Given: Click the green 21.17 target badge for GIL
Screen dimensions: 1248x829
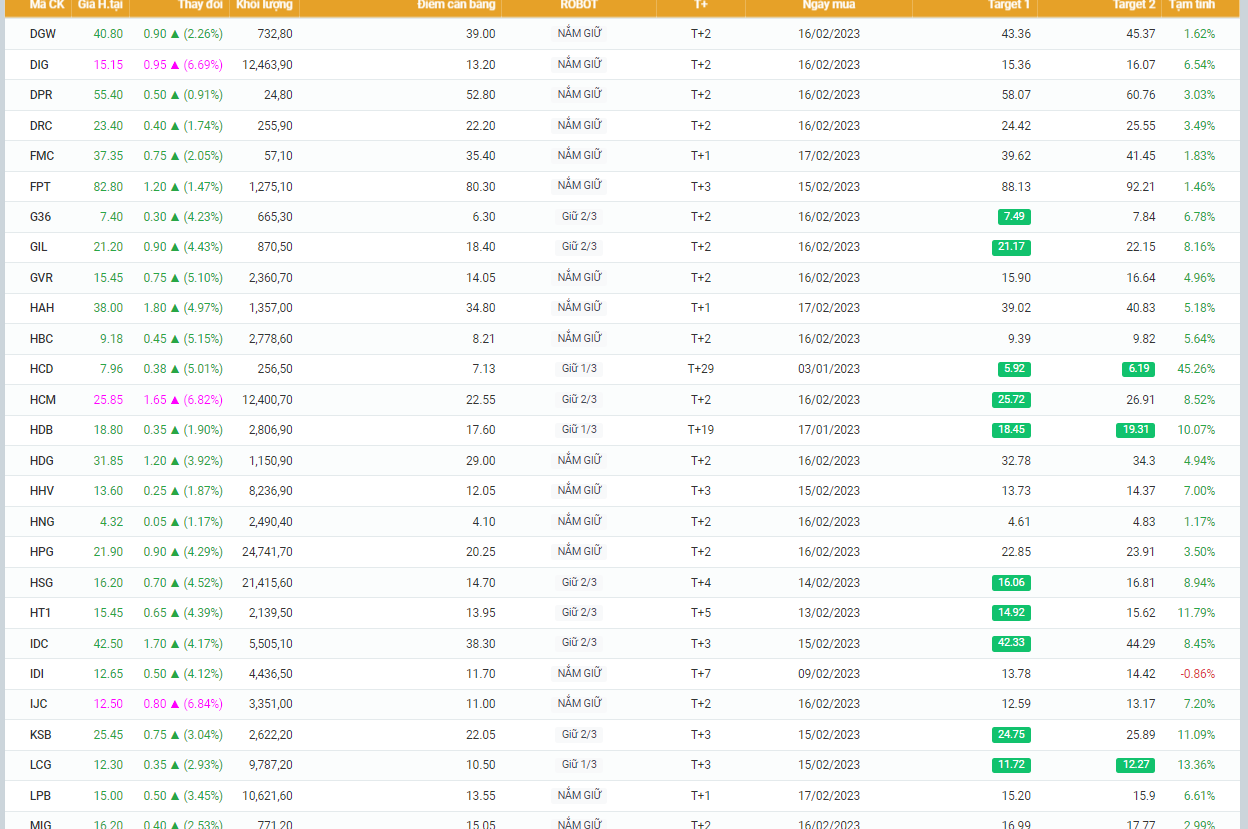Looking at the screenshot, I should tap(1012, 247).
